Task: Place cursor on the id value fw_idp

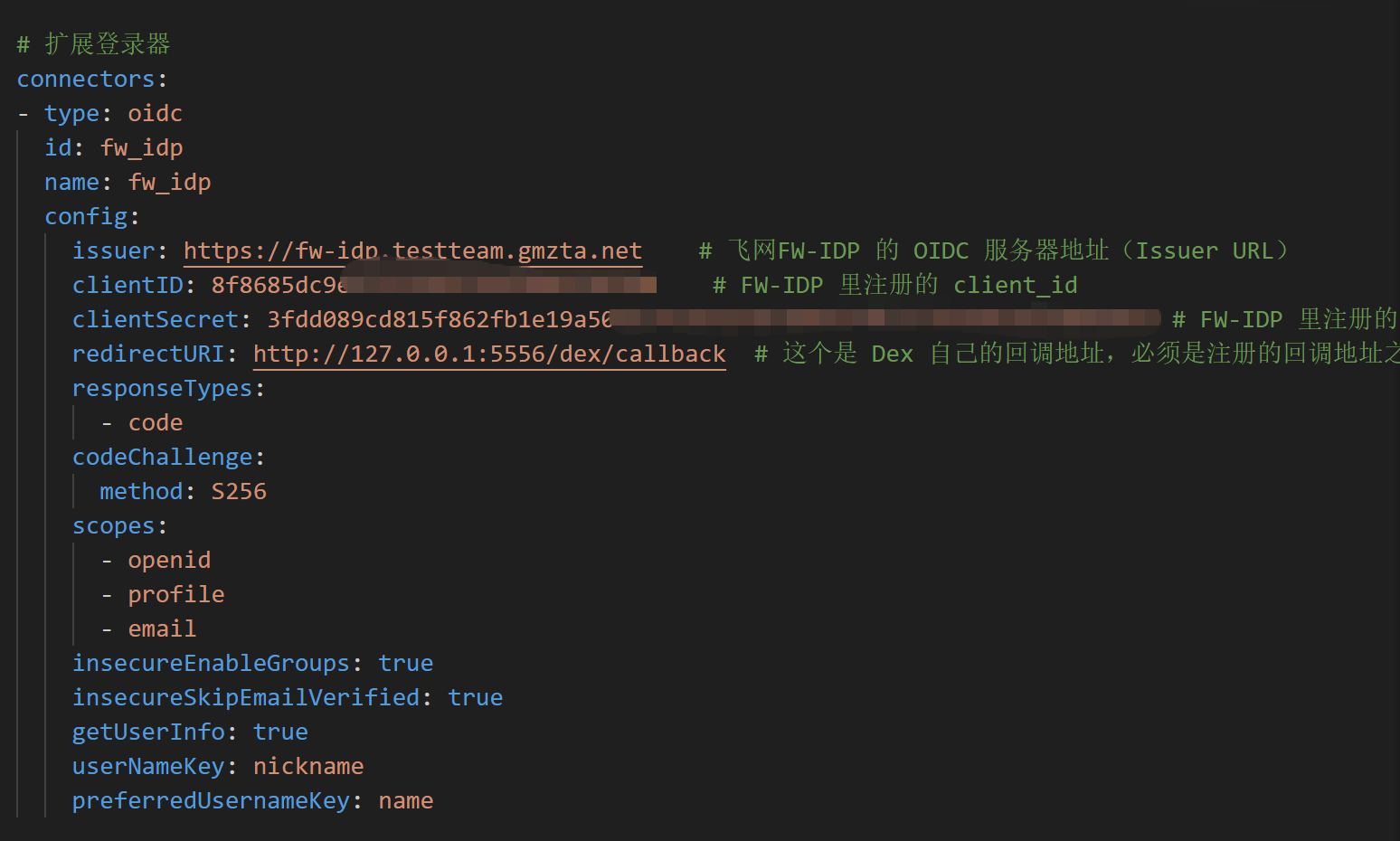Action: pyautogui.click(x=142, y=147)
